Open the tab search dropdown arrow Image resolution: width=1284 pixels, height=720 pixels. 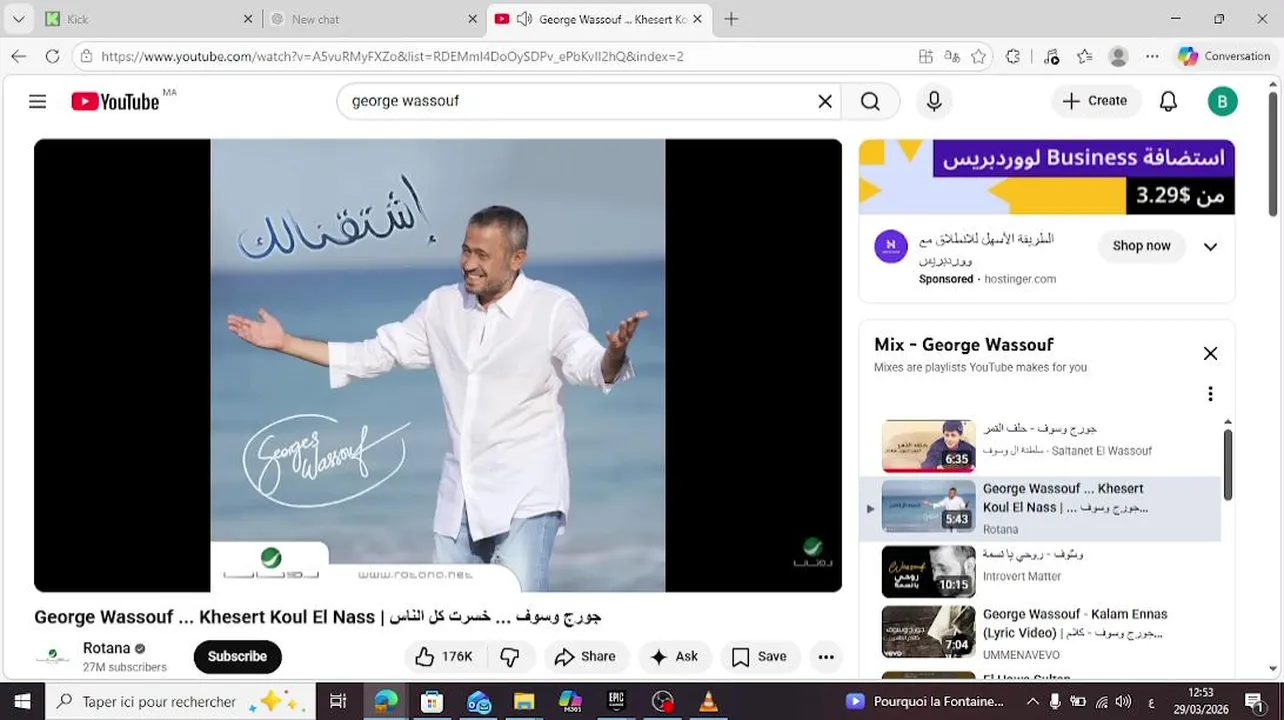pos(18,19)
